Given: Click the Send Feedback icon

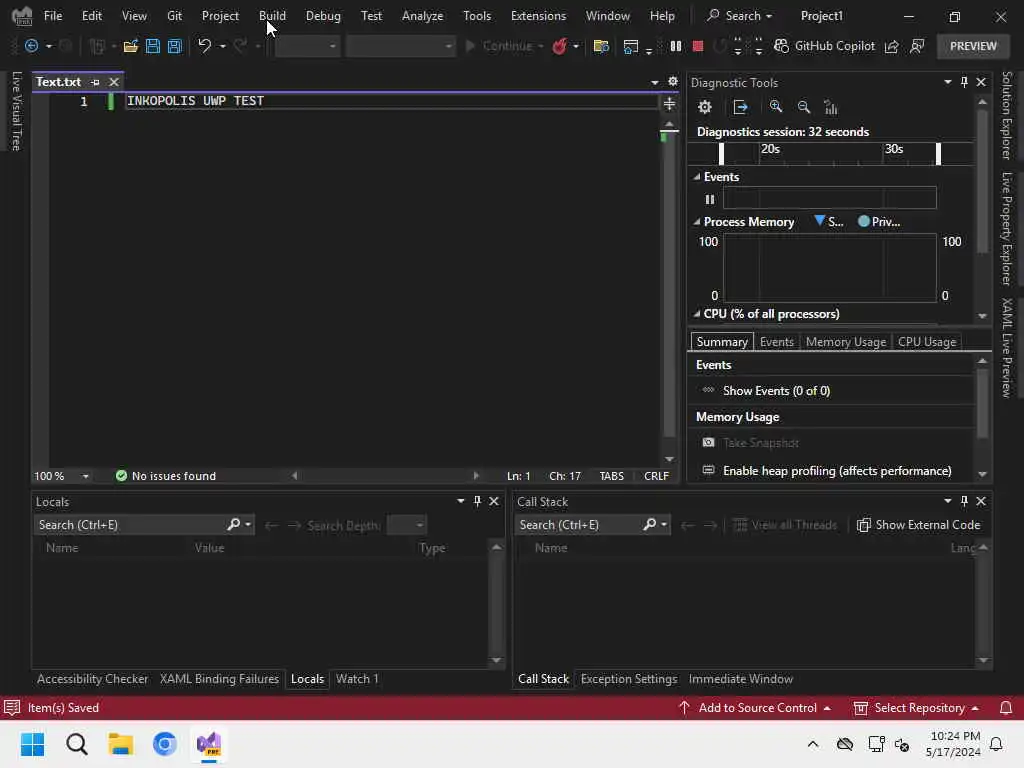Looking at the screenshot, I should pos(918,46).
